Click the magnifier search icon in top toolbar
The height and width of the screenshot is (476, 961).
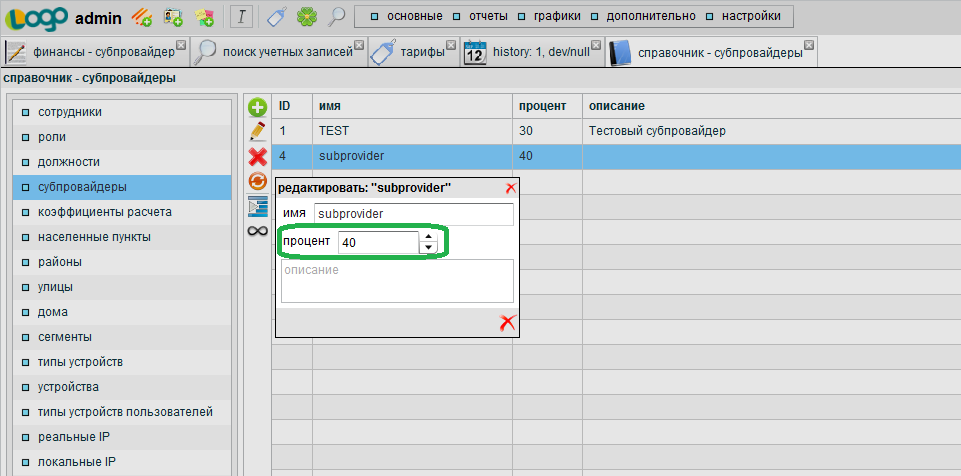coord(337,16)
